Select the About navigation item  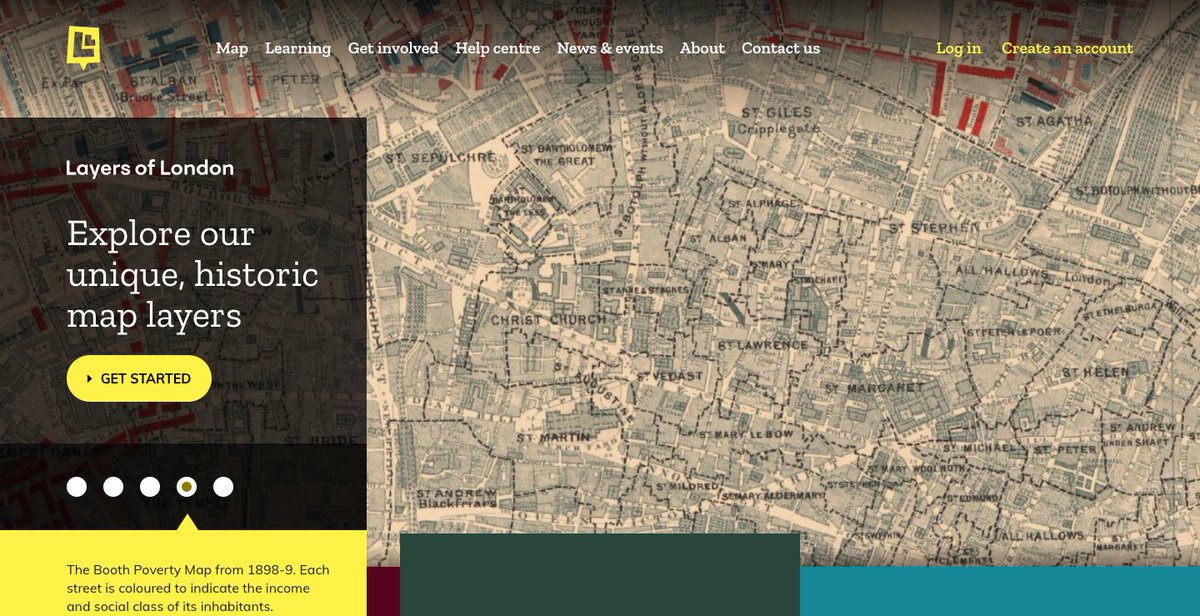click(x=702, y=47)
